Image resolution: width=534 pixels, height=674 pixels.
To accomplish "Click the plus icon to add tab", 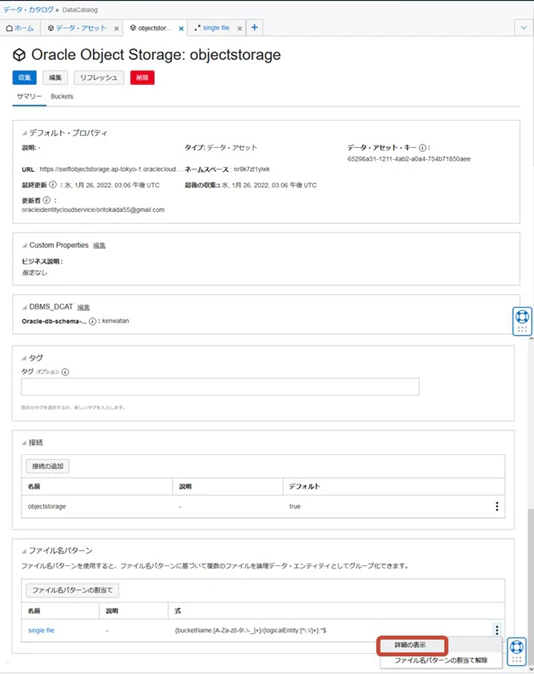I will point(255,28).
